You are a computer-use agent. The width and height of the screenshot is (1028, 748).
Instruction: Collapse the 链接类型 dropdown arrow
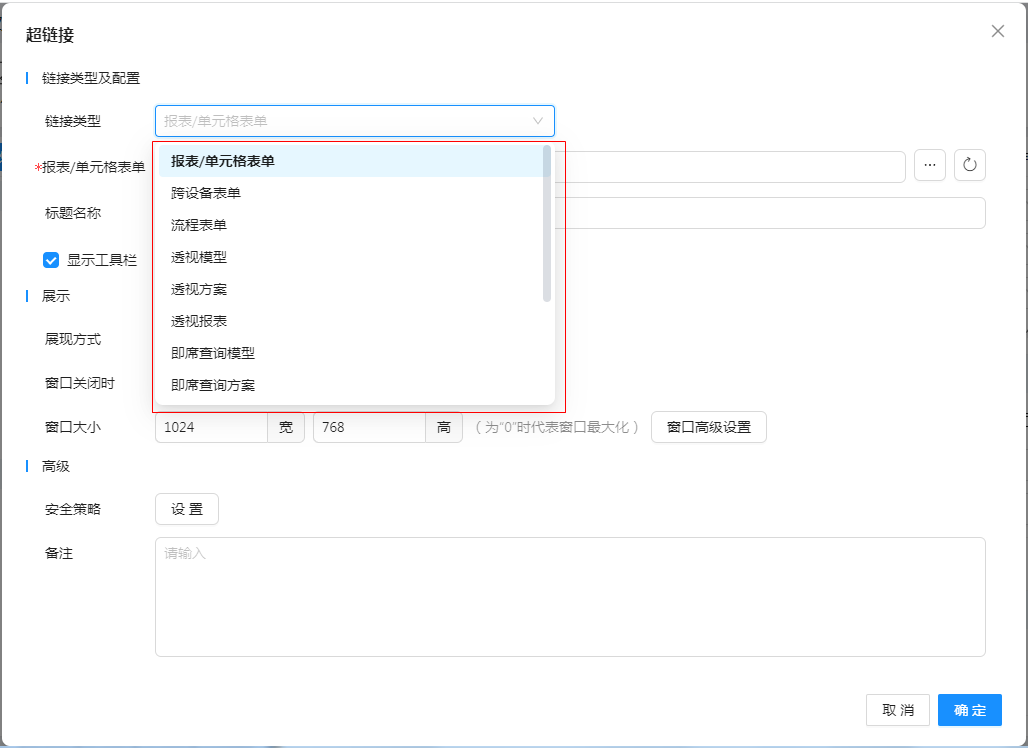point(538,121)
